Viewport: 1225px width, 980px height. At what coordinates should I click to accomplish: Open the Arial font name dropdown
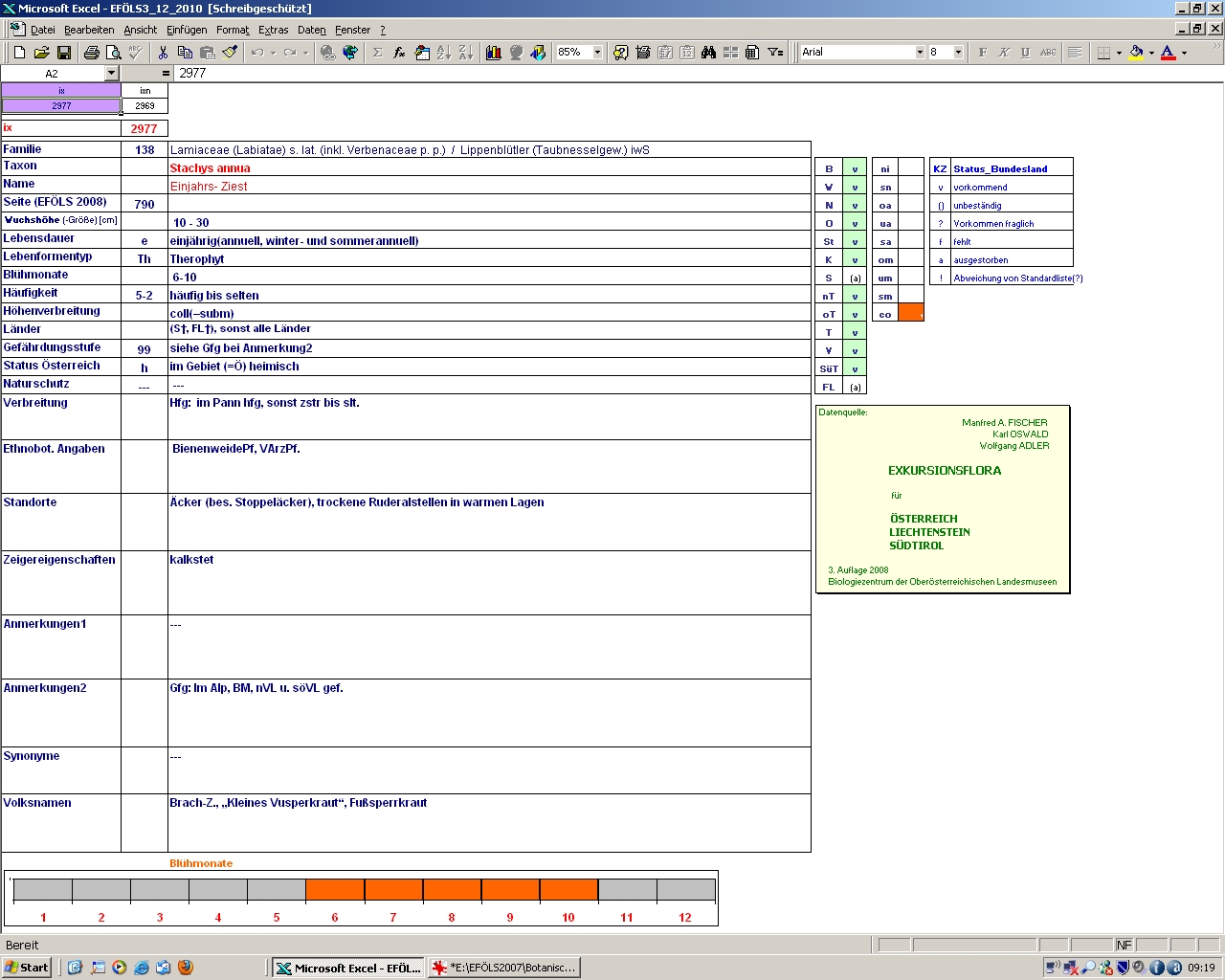(920, 53)
